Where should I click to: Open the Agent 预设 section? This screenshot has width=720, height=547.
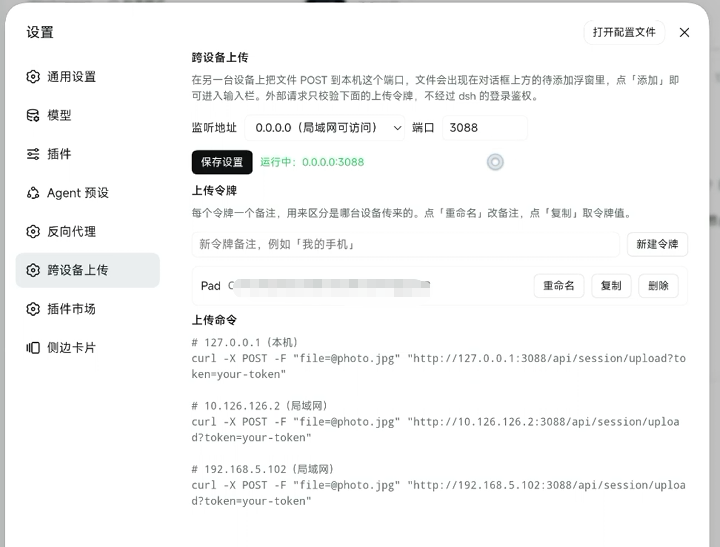(88, 193)
